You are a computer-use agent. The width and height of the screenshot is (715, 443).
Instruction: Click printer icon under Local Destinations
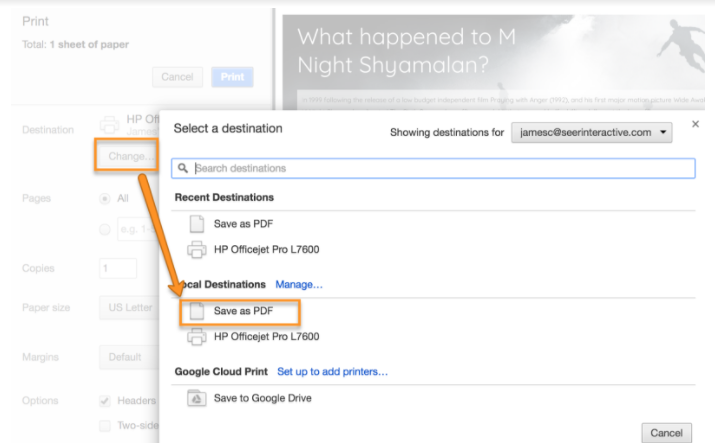197,337
